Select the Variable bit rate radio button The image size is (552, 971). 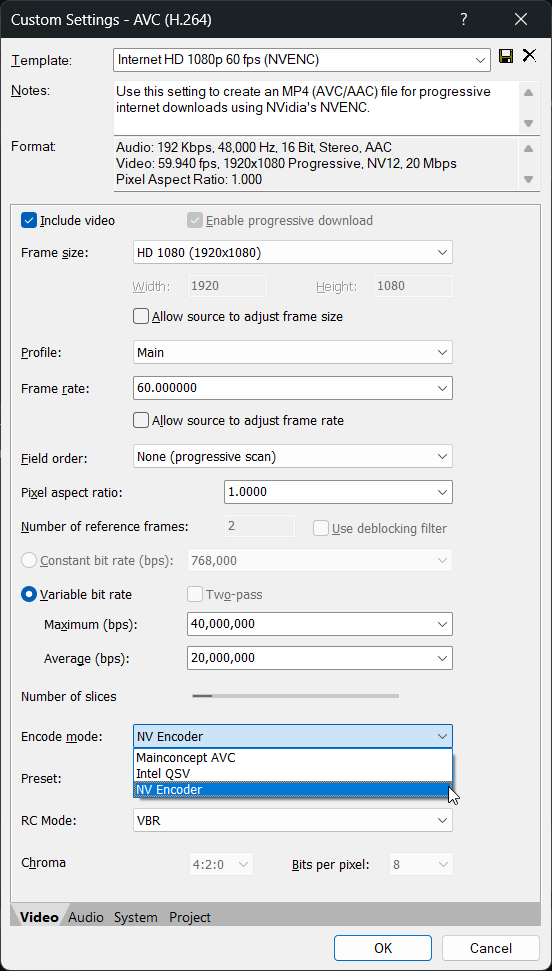coord(29,594)
